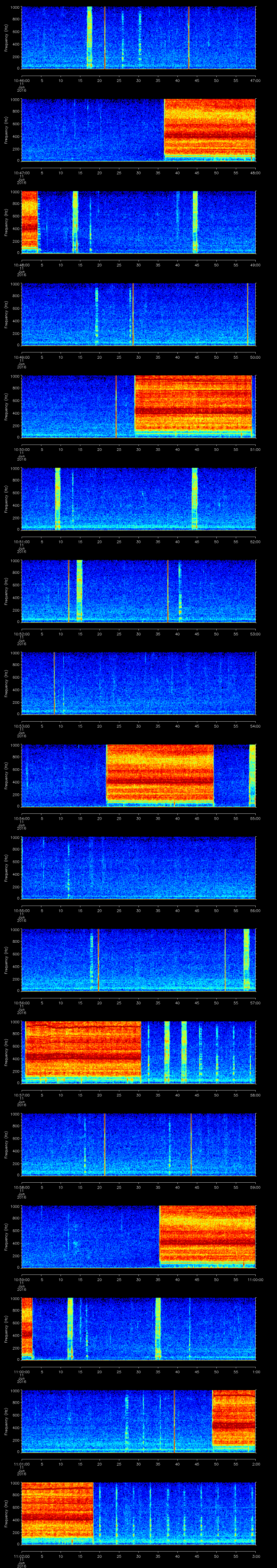
Task: Choose the spectrogram panel starting at 10:51:00
Action: pyautogui.click(x=138, y=499)
